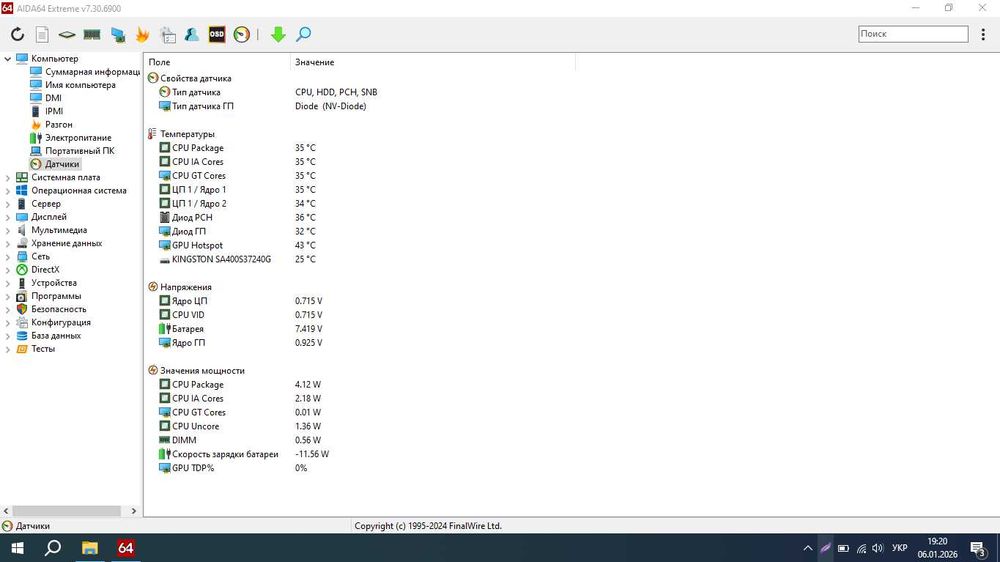Click the Refresh toolbar icon
Image resolution: width=1000 pixels, height=562 pixels.
point(17,34)
